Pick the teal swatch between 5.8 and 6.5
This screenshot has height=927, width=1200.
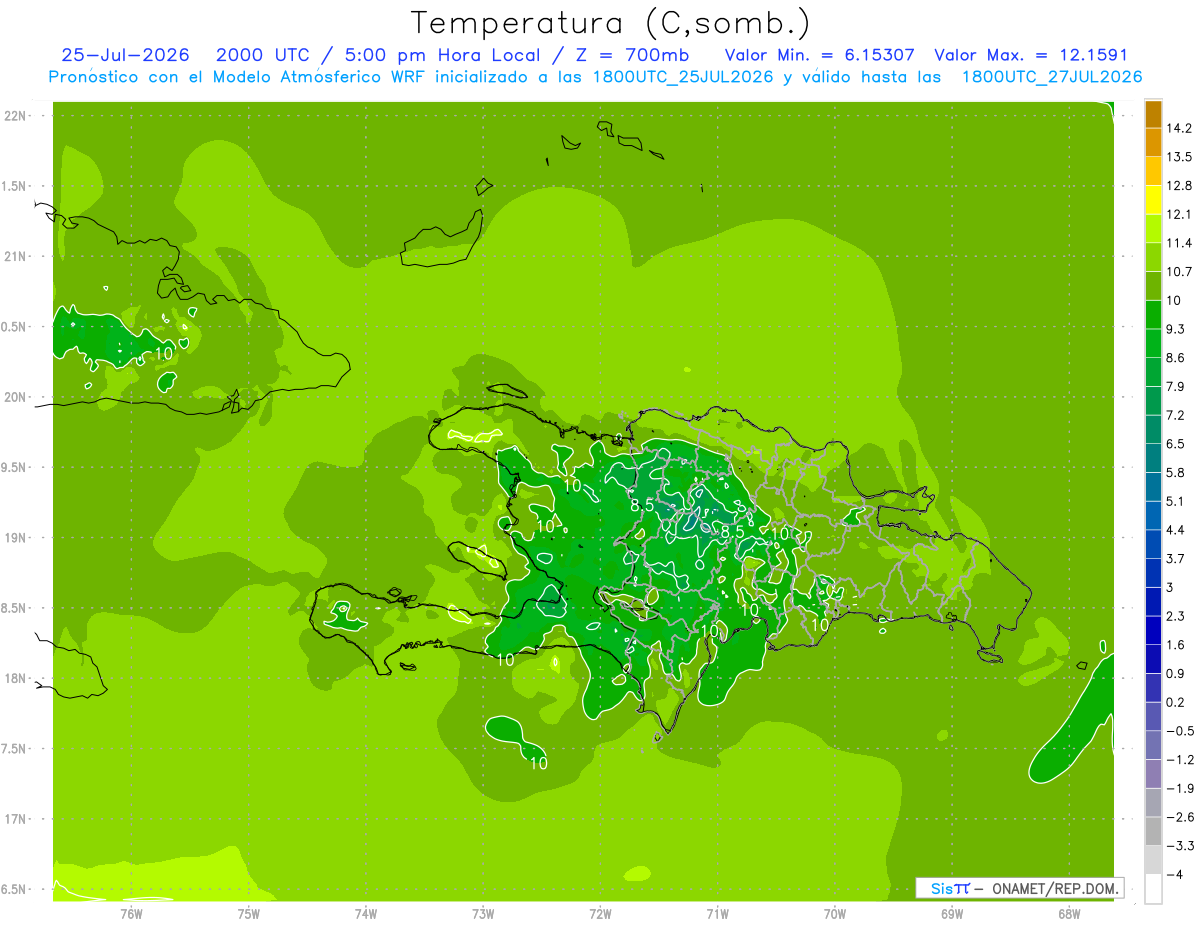(1153, 458)
